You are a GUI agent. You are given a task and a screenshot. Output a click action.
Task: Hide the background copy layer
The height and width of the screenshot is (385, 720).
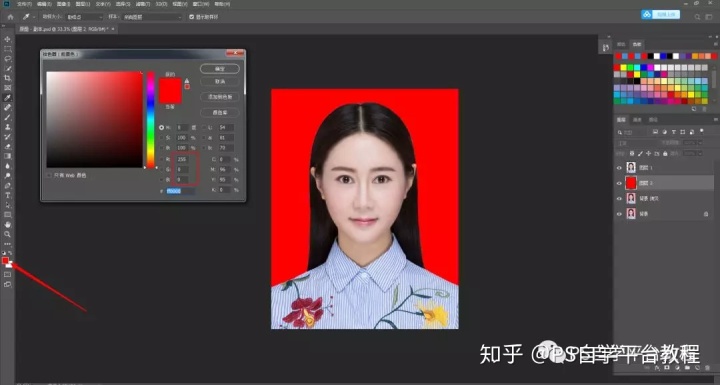coord(619,198)
